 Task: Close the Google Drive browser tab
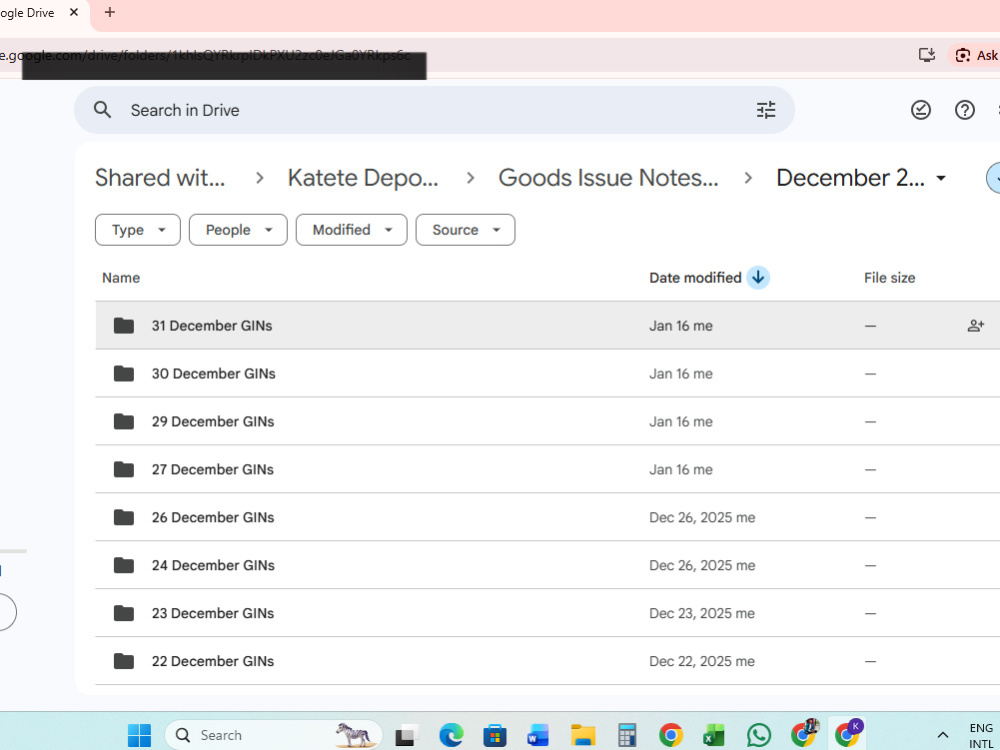coord(74,12)
